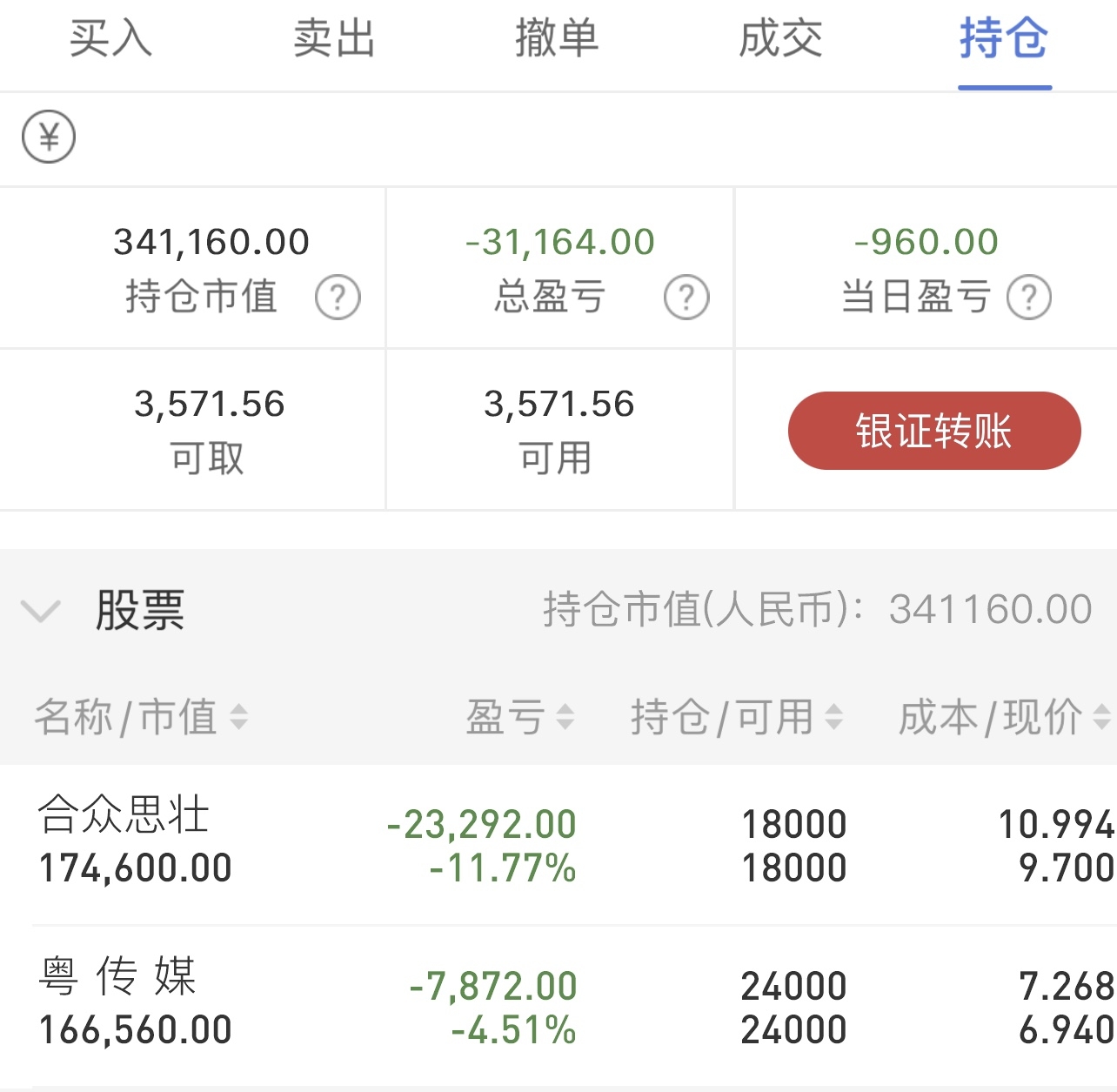Open the 合众思壮 holding row
The height and width of the screenshot is (1092, 1117).
(x=558, y=844)
